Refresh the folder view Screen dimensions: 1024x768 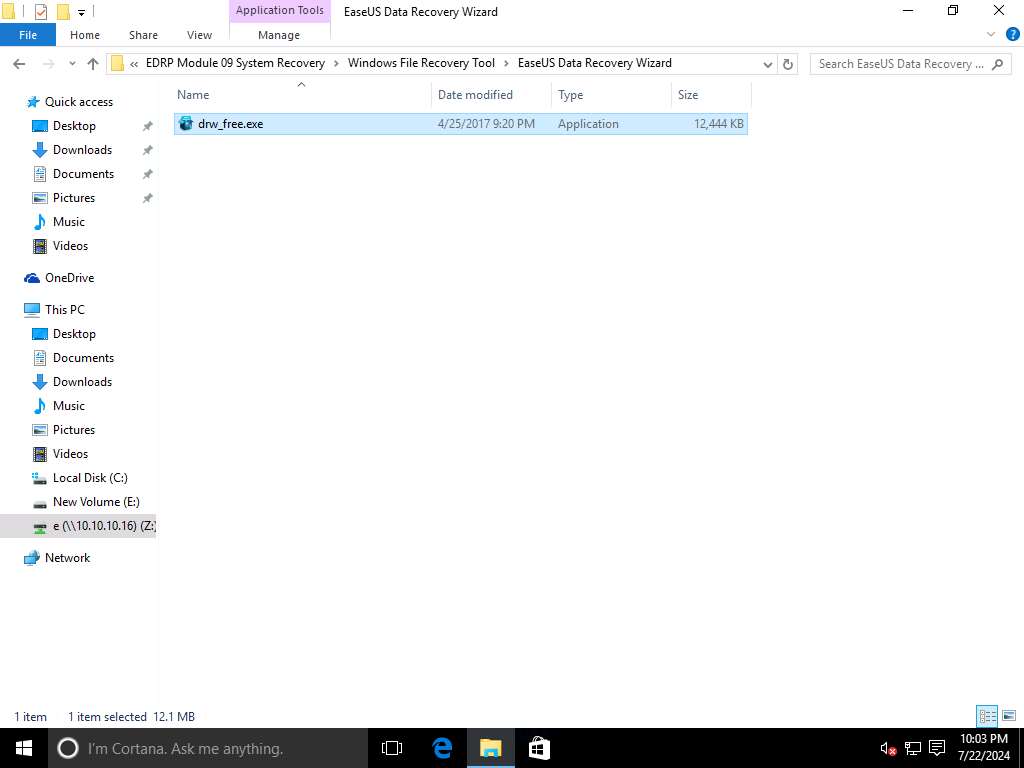[x=788, y=64]
